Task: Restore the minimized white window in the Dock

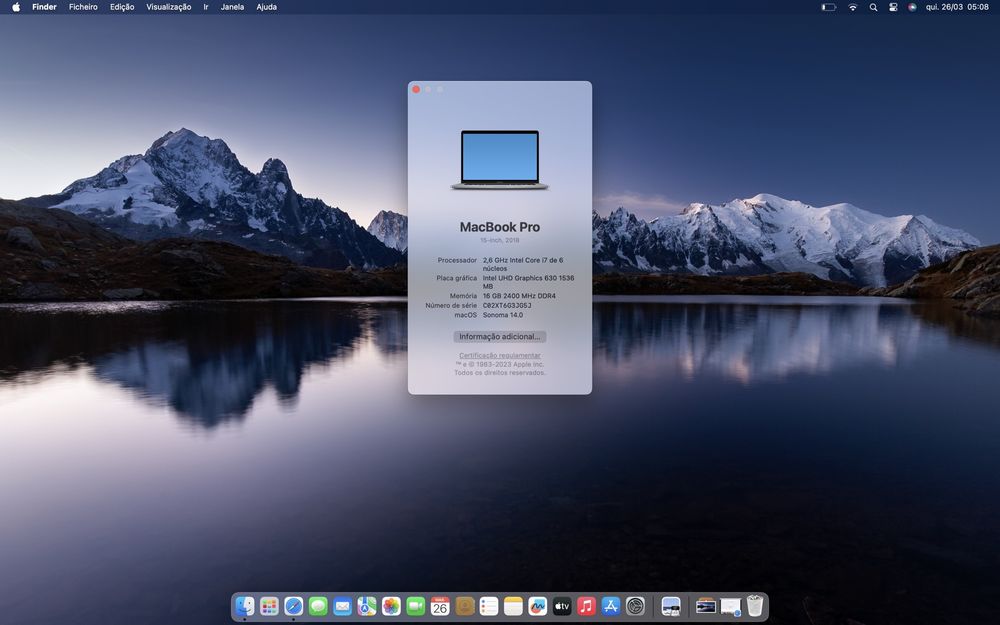Action: pyautogui.click(x=730, y=607)
